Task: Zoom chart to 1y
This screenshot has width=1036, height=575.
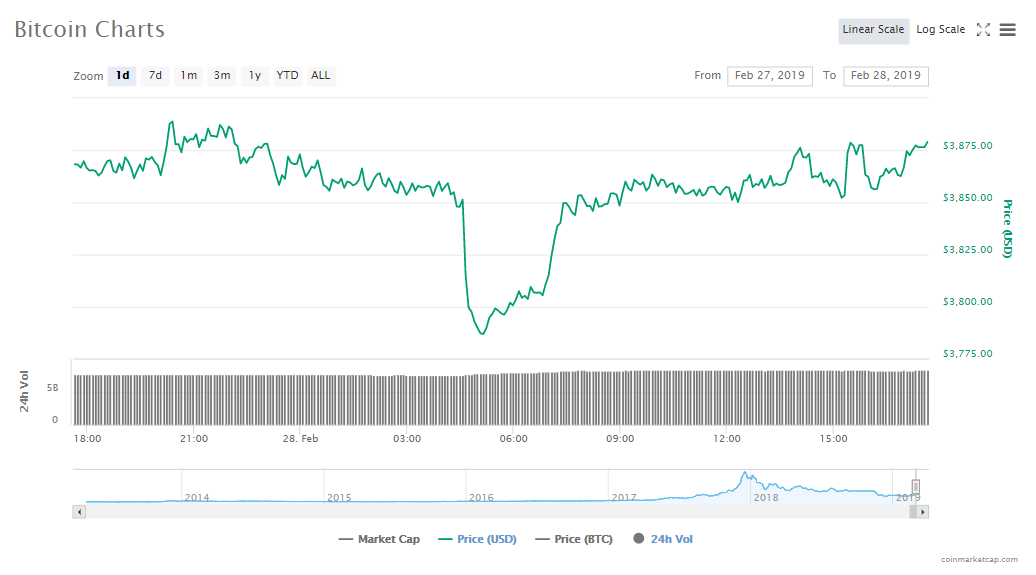Action: pos(255,76)
